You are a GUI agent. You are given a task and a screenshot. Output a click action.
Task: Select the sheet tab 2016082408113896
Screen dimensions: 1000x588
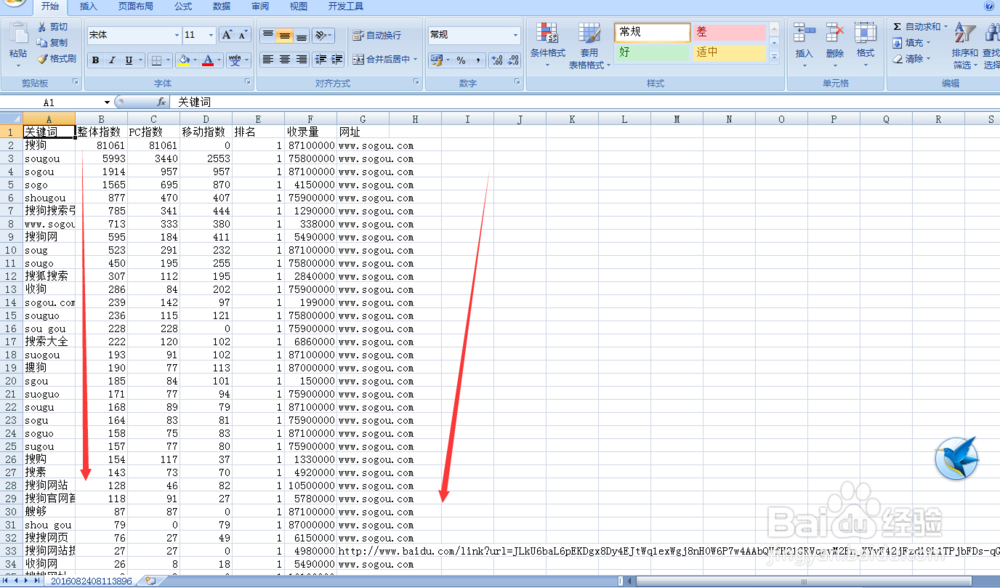pos(91,581)
